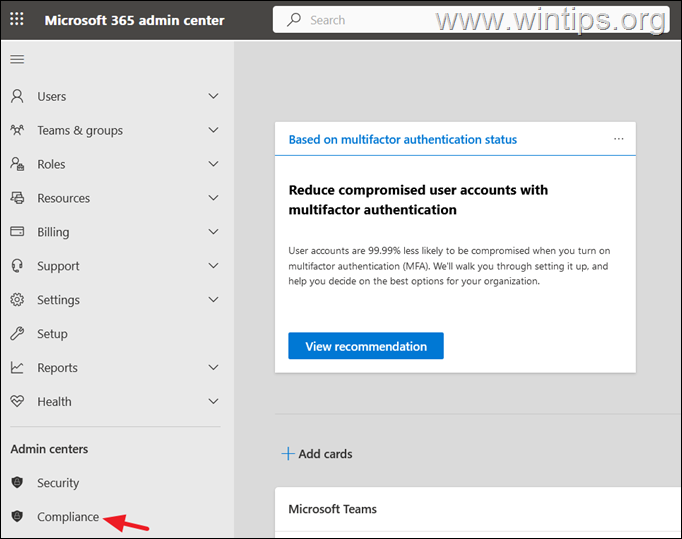
Task: Click the Teams & groups people icon
Action: coord(17,130)
